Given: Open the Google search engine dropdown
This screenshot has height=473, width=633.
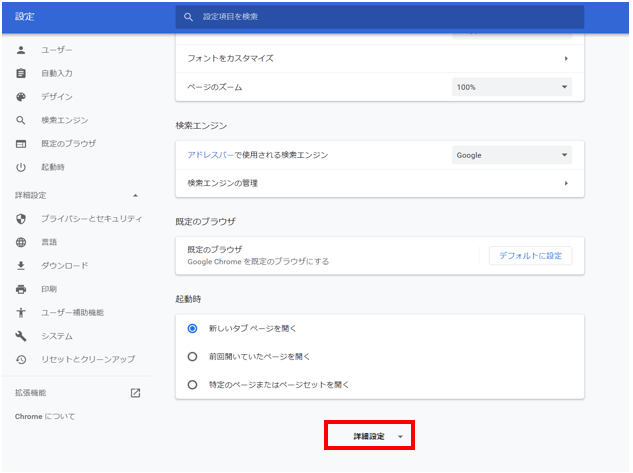Looking at the screenshot, I should [x=511, y=155].
